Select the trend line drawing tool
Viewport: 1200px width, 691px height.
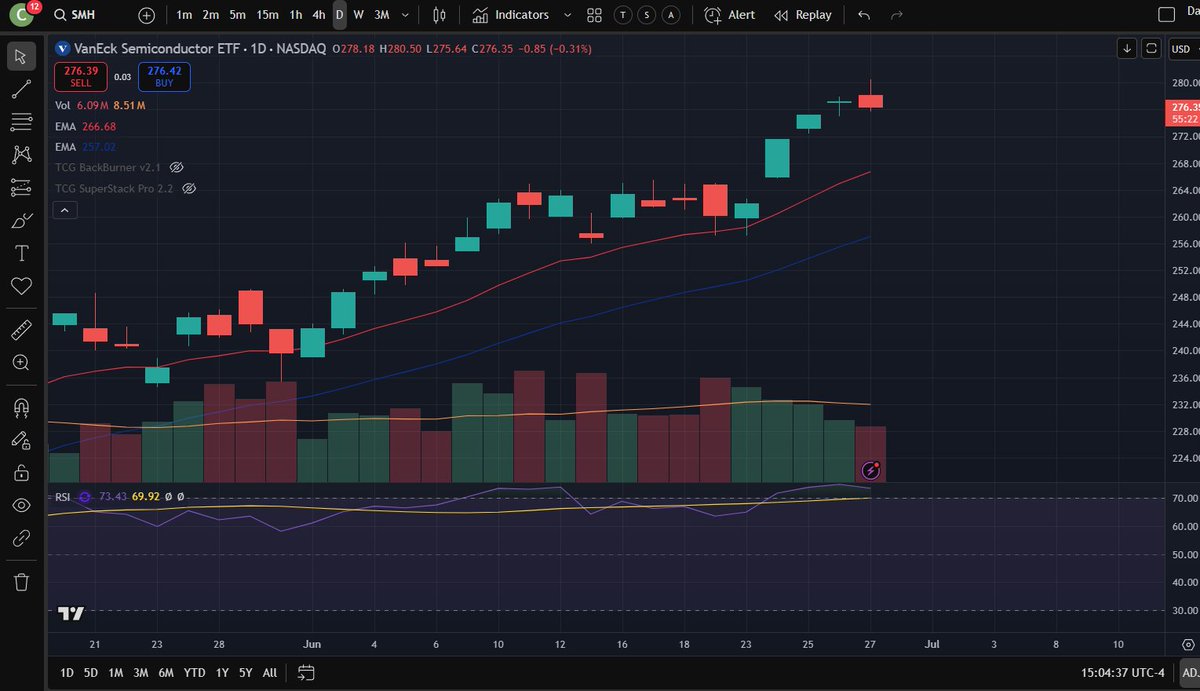pos(21,90)
